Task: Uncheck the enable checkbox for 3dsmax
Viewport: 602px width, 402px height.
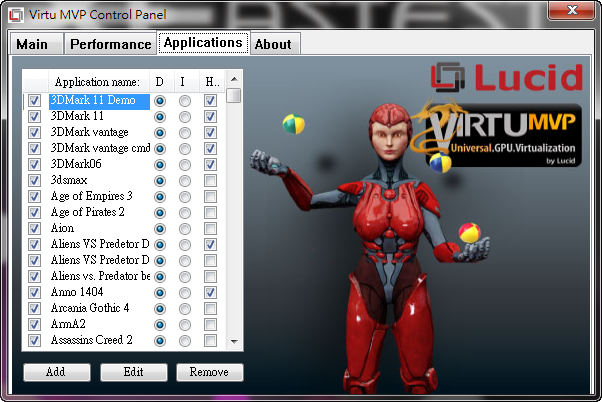Action: [35, 180]
